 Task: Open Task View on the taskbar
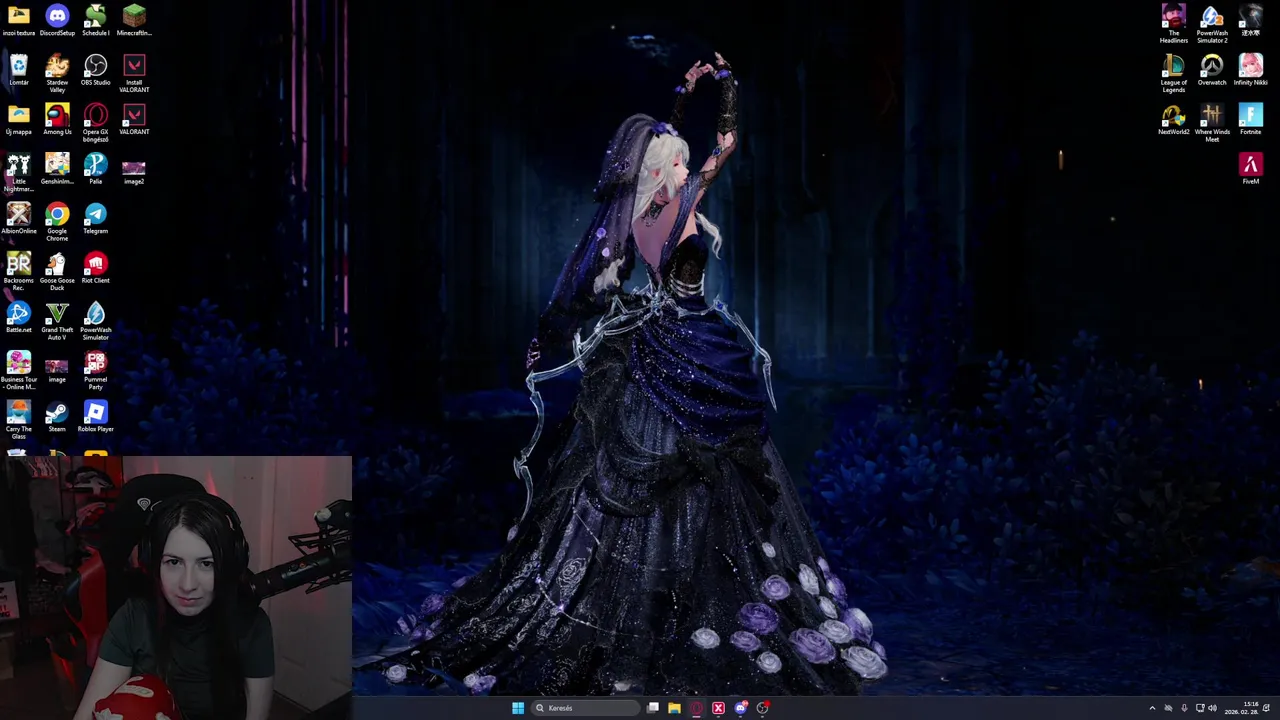click(653, 708)
